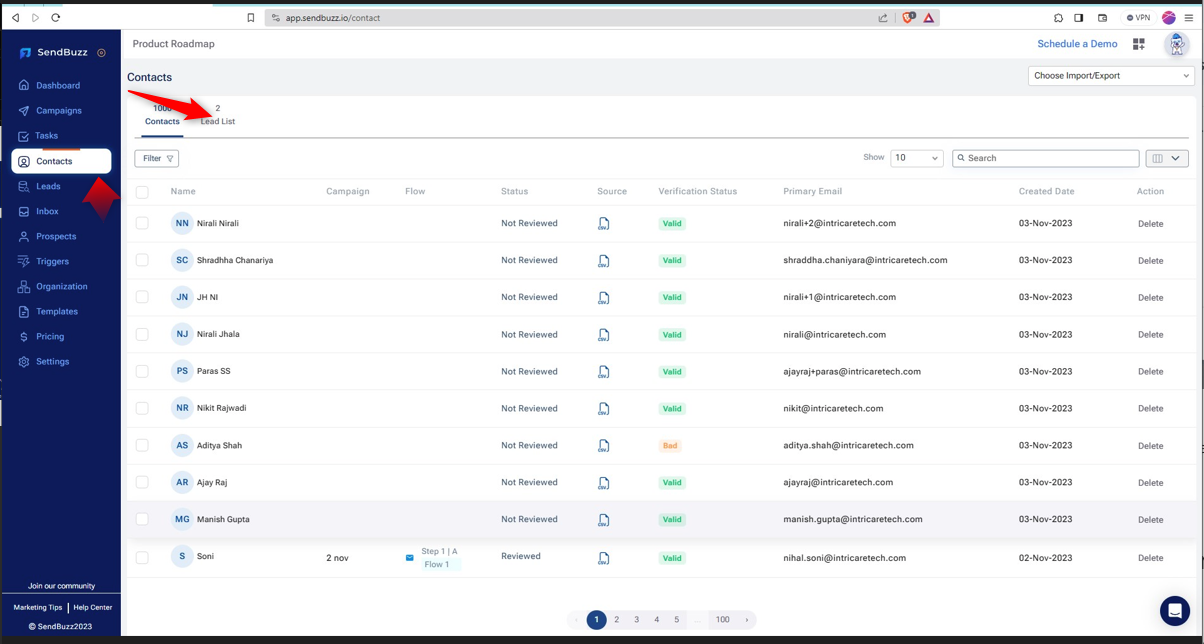
Task: Click CSV source icon for Aditya Shah
Action: (604, 446)
